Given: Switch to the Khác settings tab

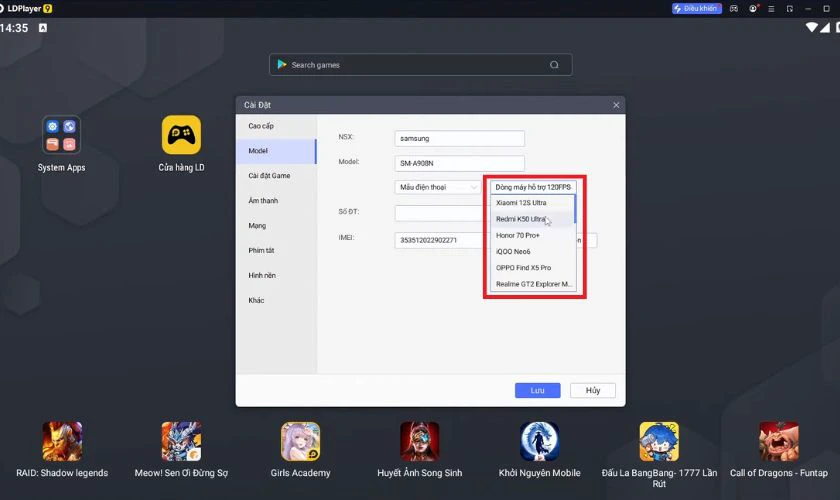Looking at the screenshot, I should click(x=276, y=300).
